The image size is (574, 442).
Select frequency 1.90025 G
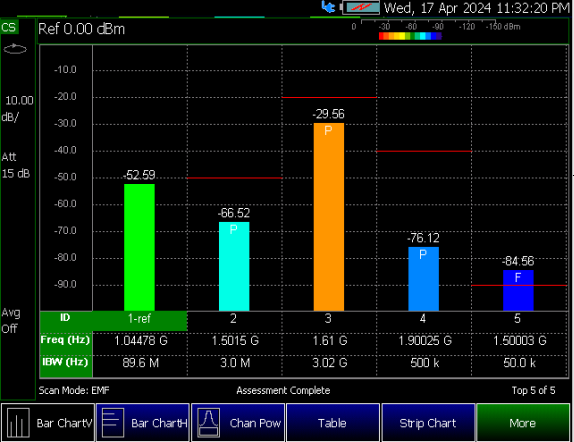(425, 341)
